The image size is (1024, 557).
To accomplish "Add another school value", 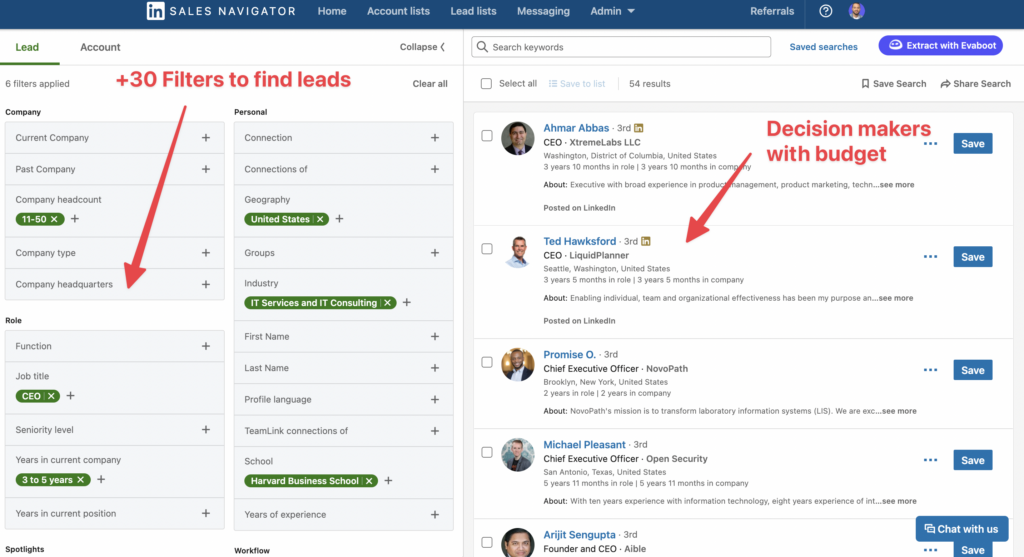I will [389, 481].
